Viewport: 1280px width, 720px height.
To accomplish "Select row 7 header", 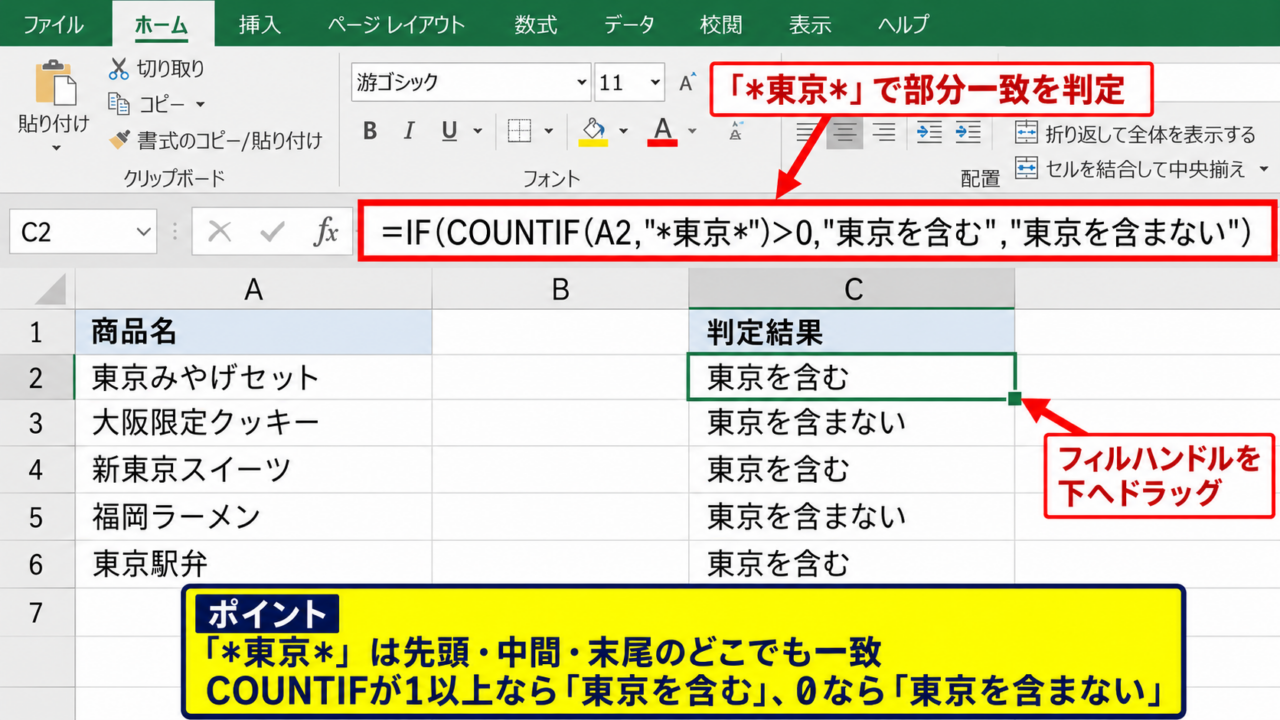I will click(37, 611).
